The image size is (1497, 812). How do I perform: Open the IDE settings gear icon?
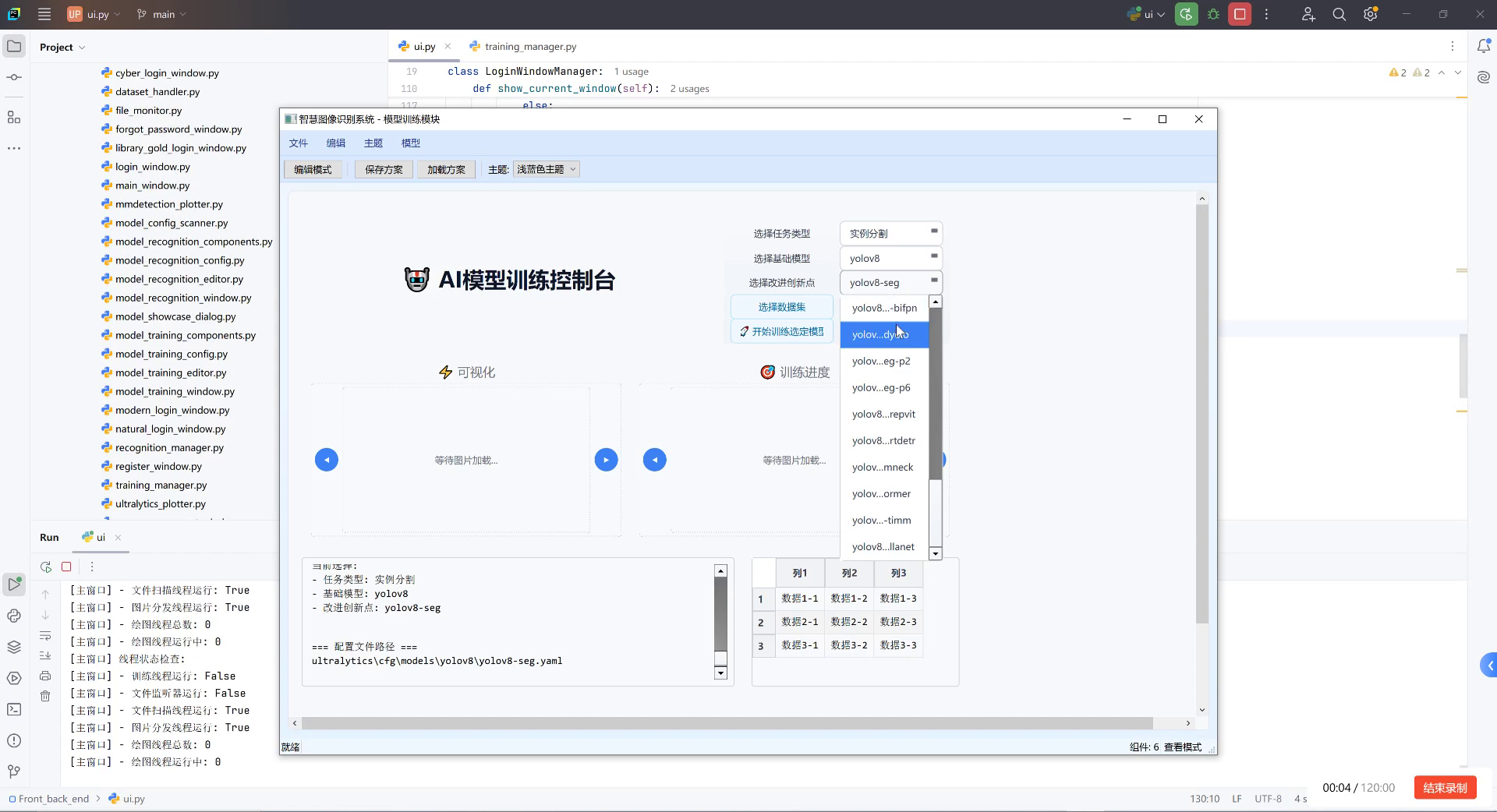coord(1371,14)
